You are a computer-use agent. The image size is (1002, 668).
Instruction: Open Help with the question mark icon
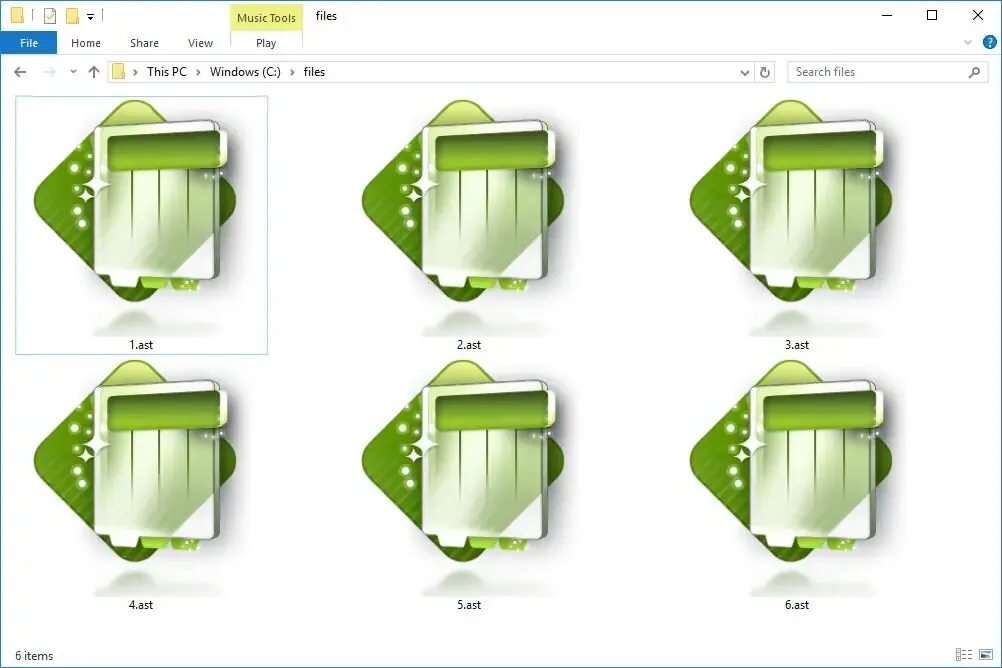(x=989, y=43)
